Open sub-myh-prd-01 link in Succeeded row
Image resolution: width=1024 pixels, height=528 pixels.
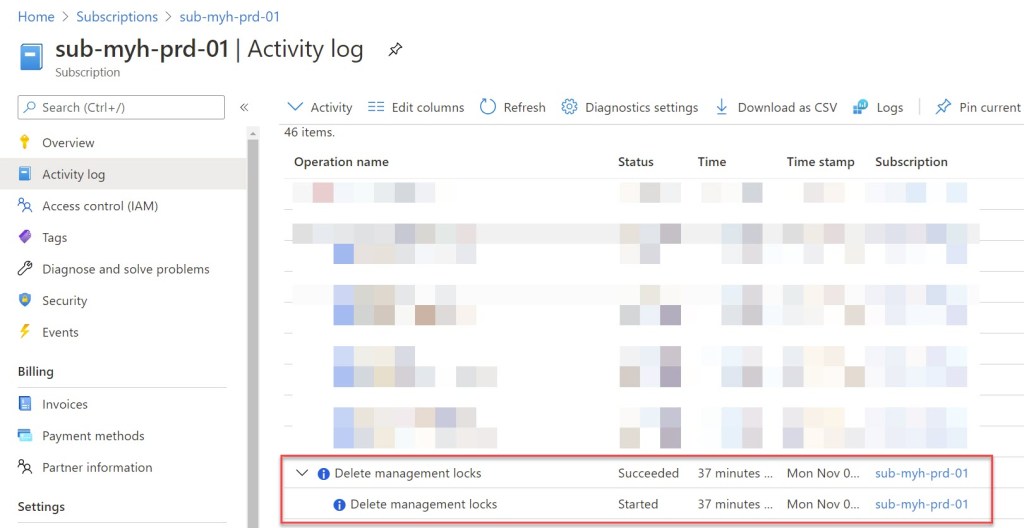click(921, 473)
